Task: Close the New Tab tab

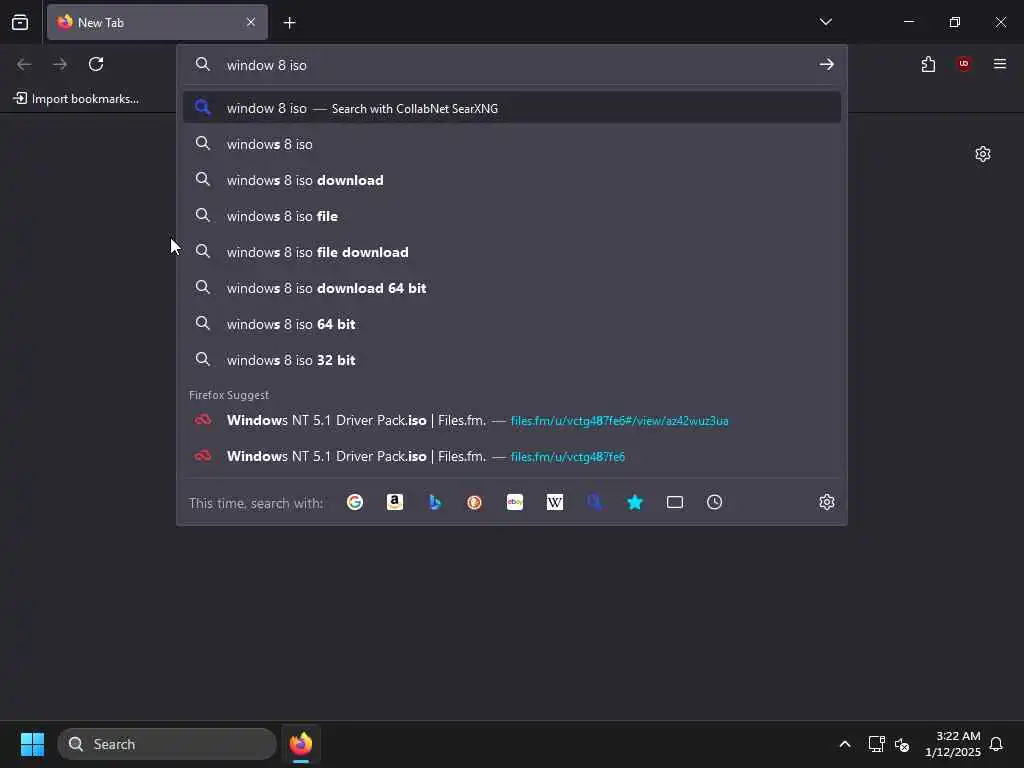Action: (x=251, y=22)
